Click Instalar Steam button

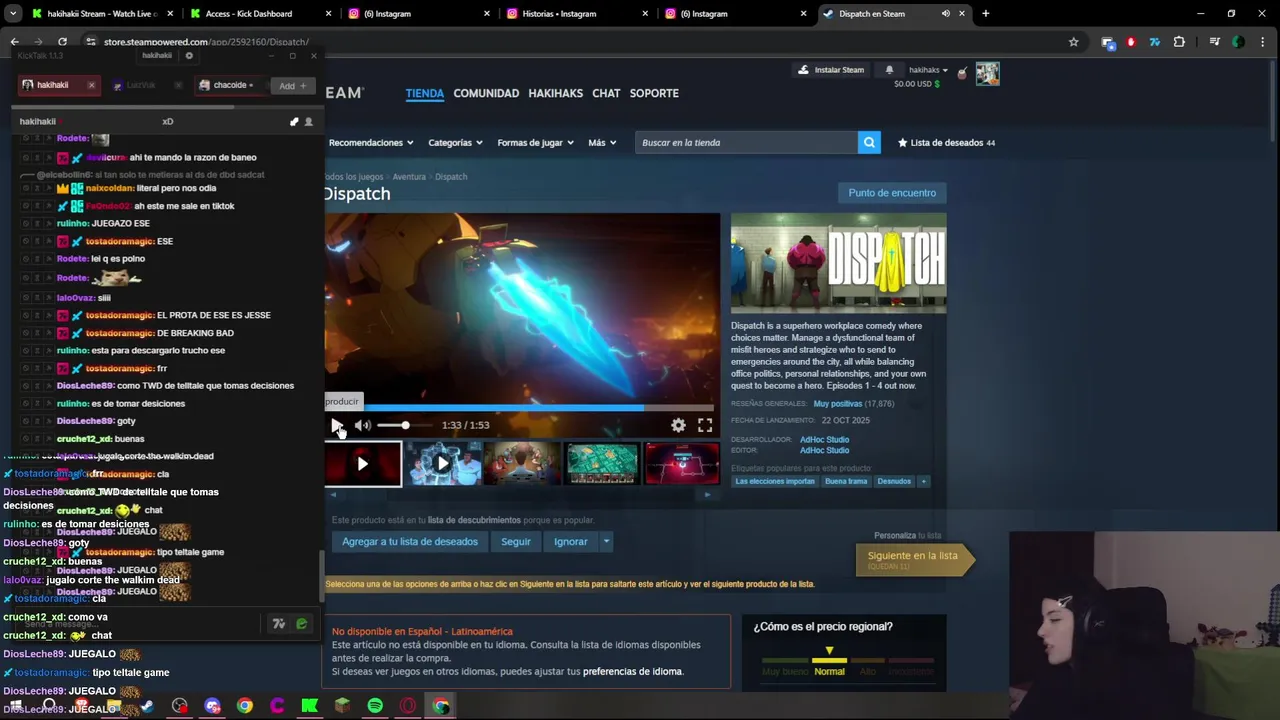tap(831, 70)
